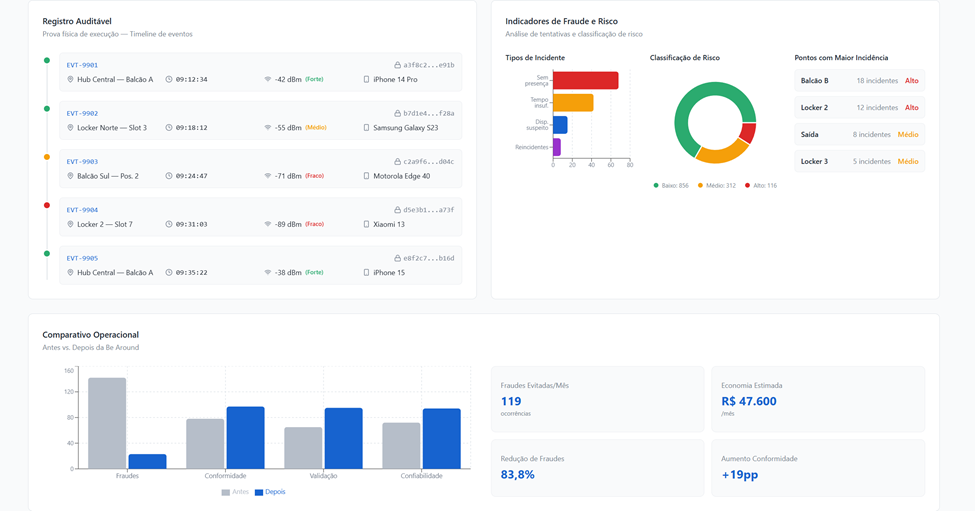This screenshot has height=511, width=975.
Task: Click the blue Depois bar for Confiabilidade
Action: click(x=441, y=438)
